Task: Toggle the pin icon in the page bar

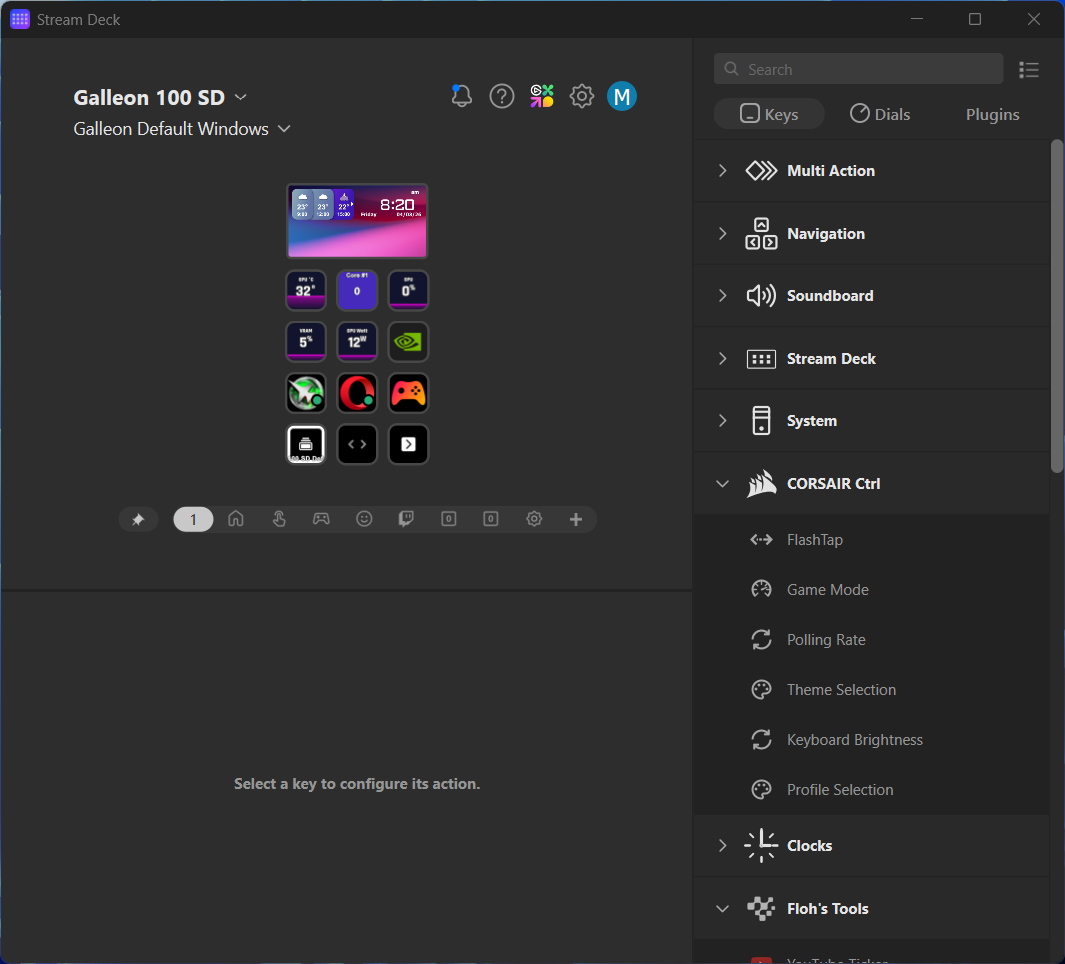Action: (x=139, y=519)
